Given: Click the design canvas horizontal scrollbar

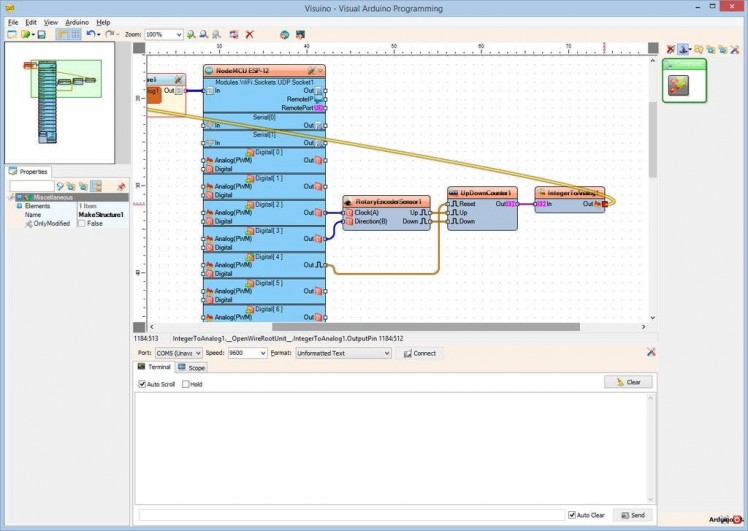Looking at the screenshot, I should (x=425, y=327).
